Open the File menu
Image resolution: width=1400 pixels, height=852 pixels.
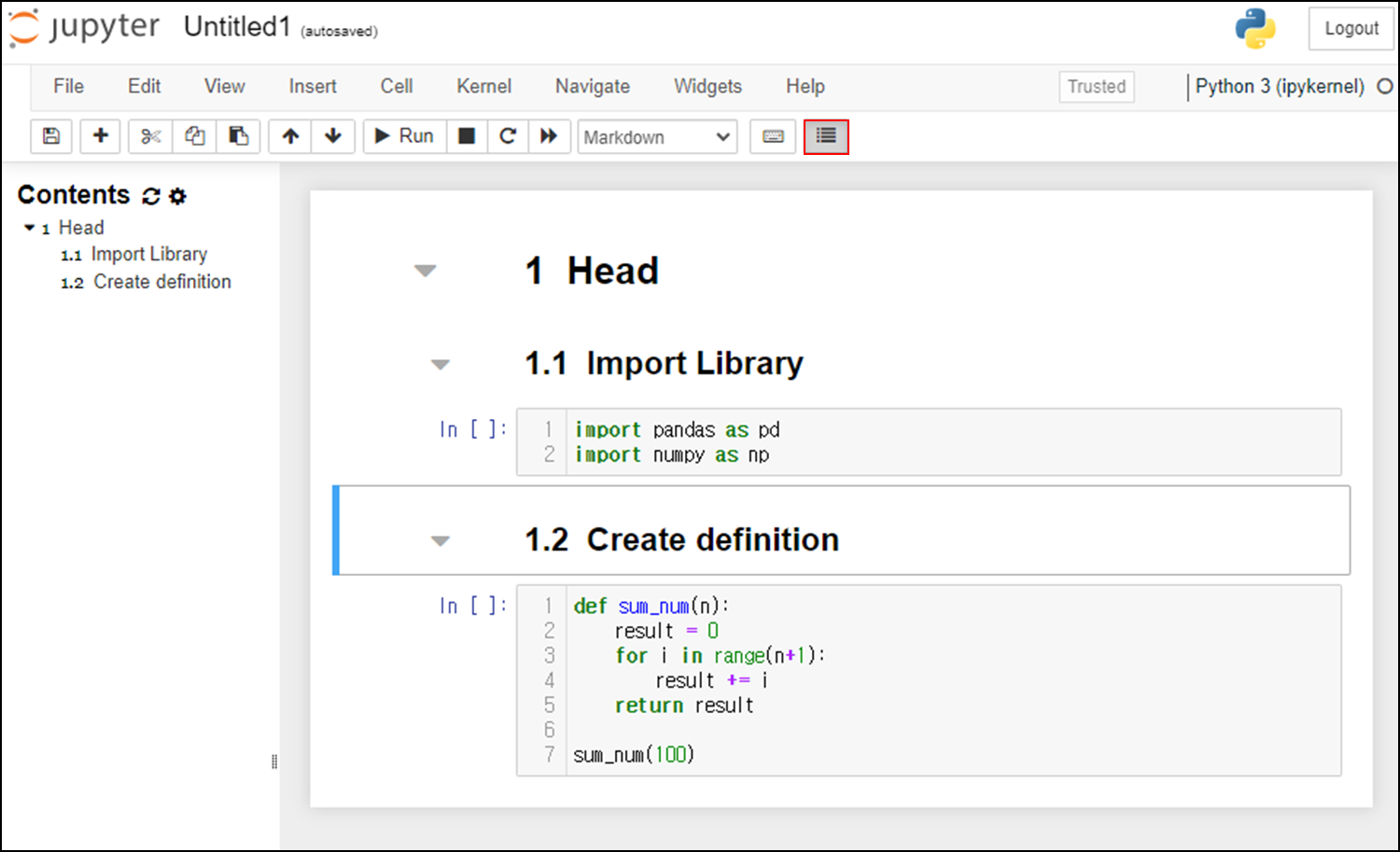[68, 86]
